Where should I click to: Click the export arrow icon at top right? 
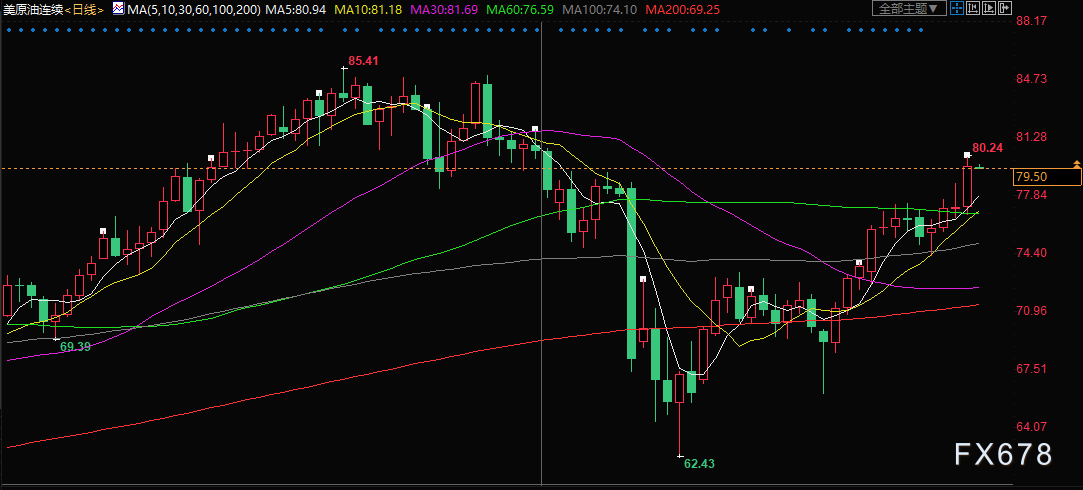pos(1004,8)
